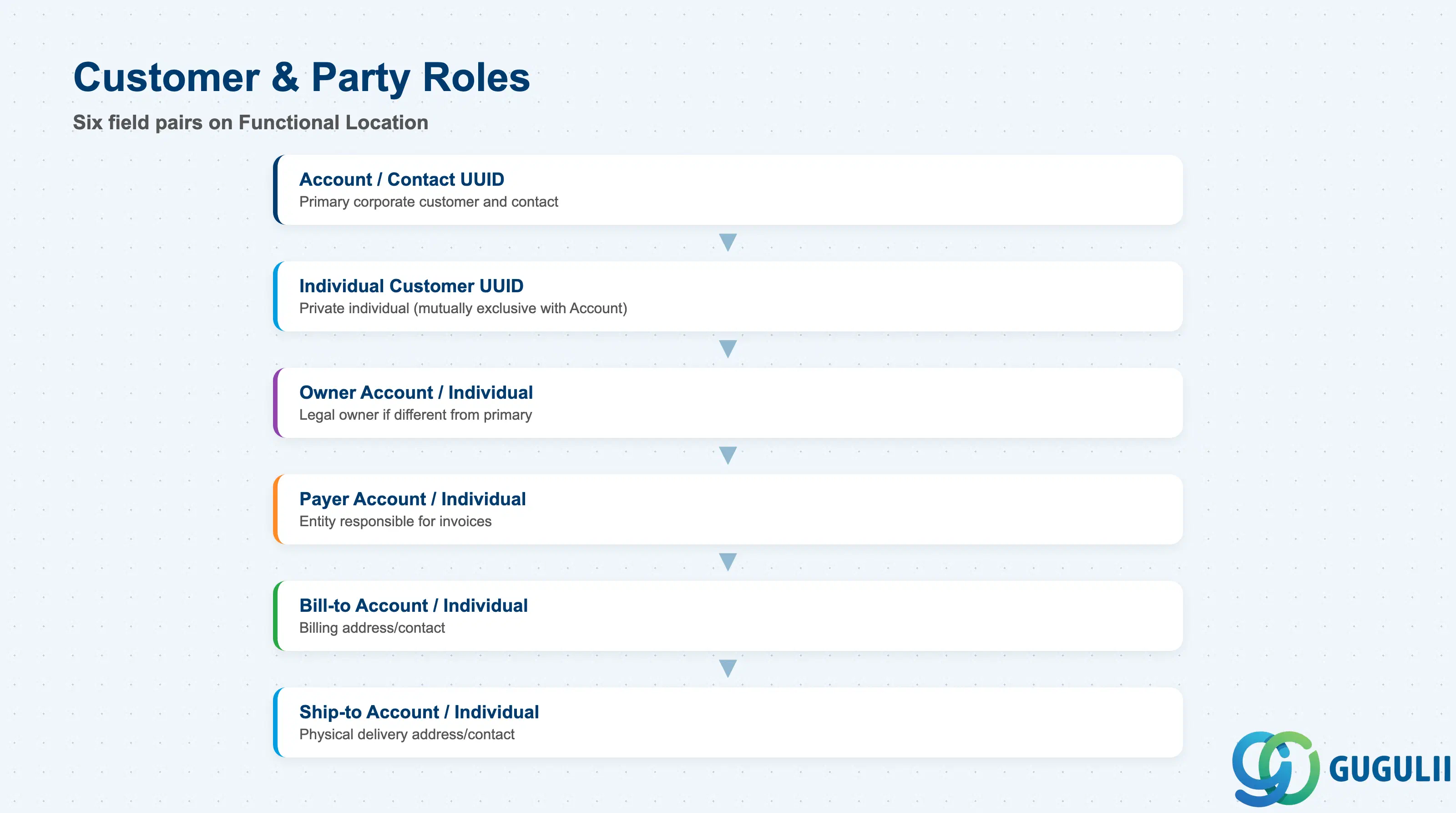Click Entity responsible for invoices text
Image resolution: width=1456 pixels, height=813 pixels.
click(395, 521)
